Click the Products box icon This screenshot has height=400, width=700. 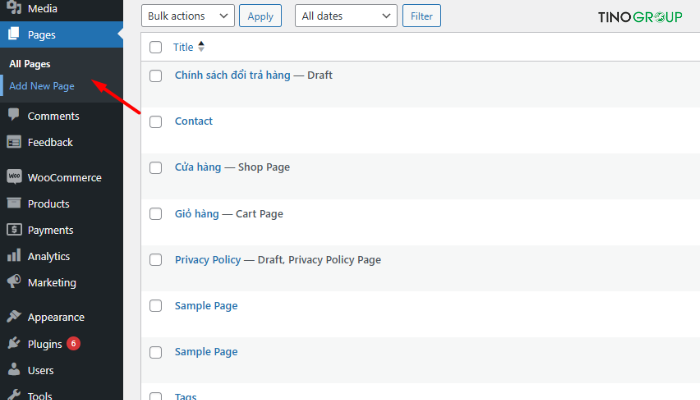(14, 203)
